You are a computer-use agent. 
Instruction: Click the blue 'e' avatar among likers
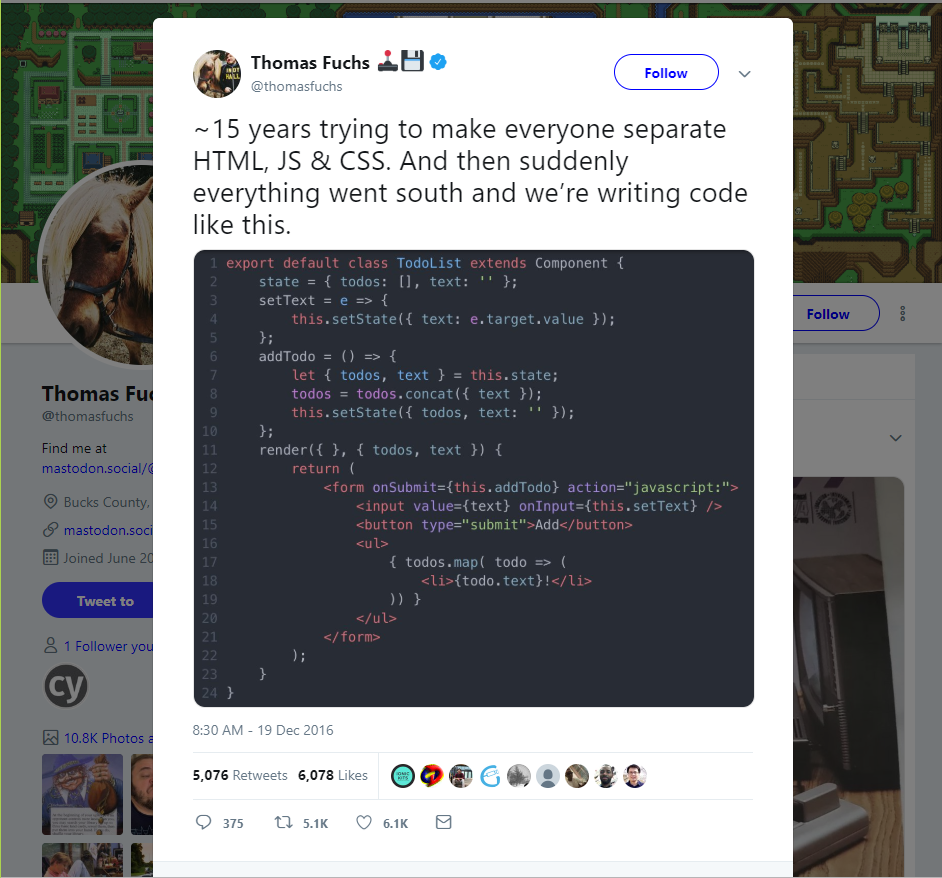pyautogui.click(x=490, y=776)
